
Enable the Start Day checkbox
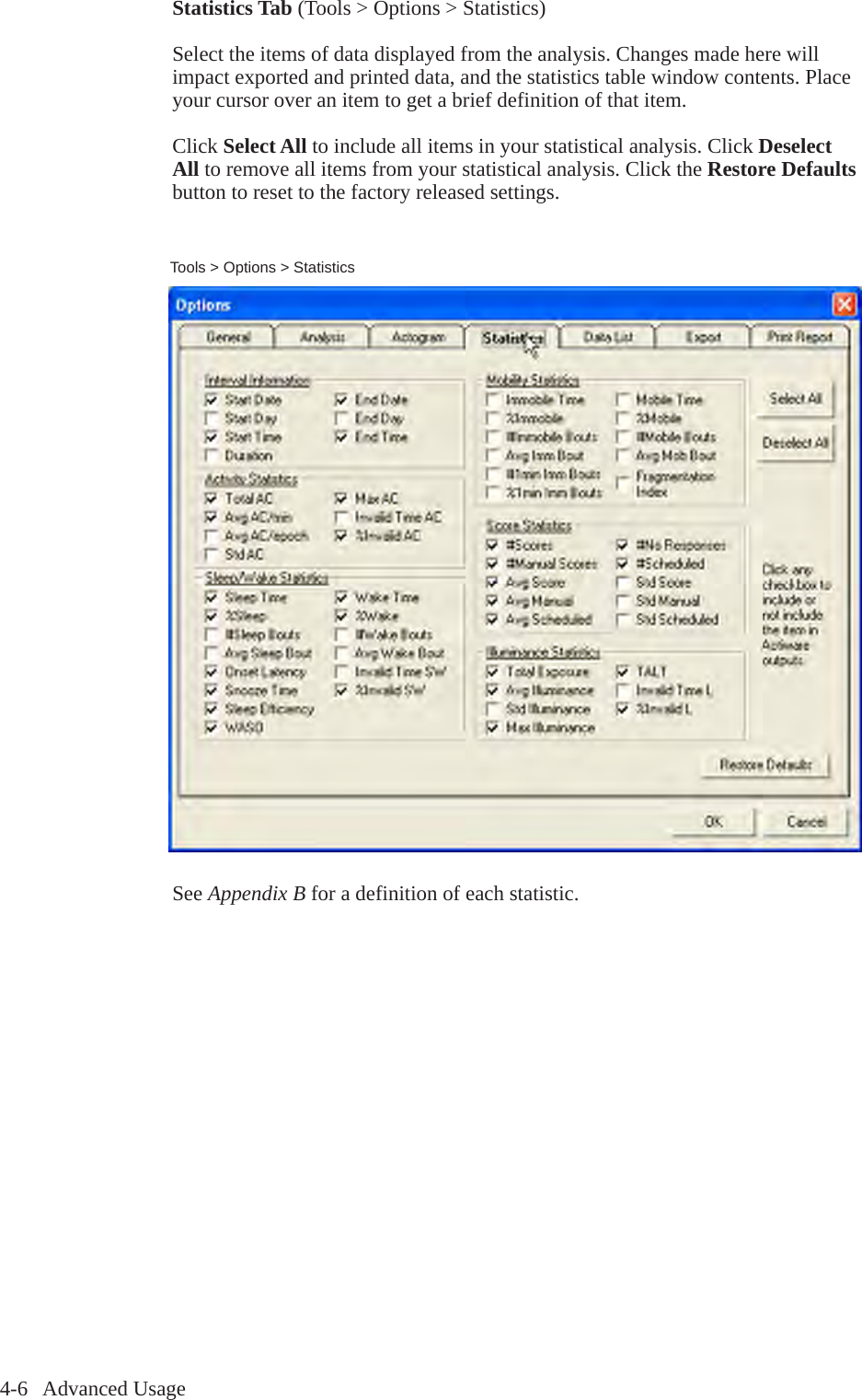tap(212, 419)
